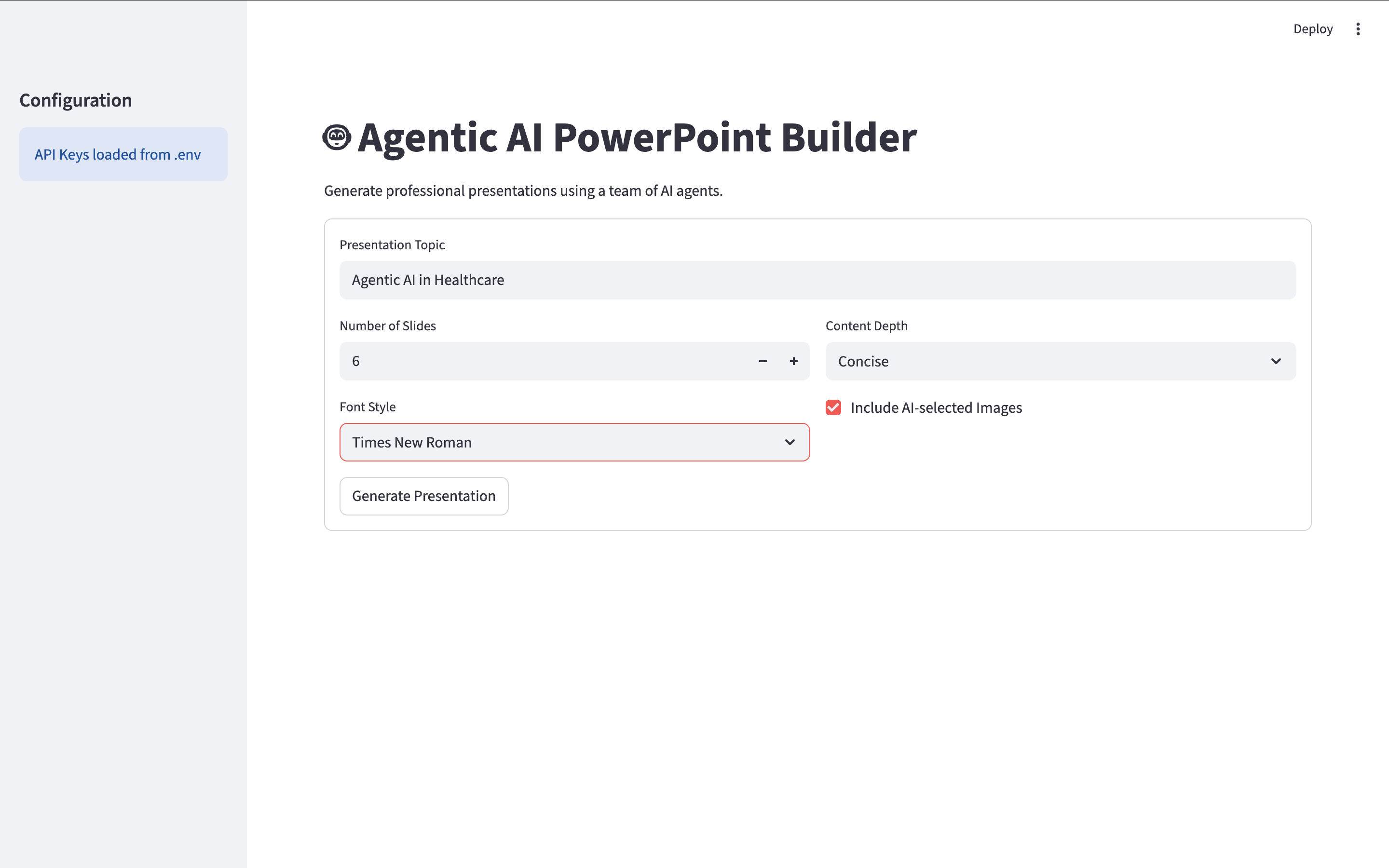Click the robot emoji icon beside title
The height and width of the screenshot is (868, 1389).
click(x=336, y=138)
